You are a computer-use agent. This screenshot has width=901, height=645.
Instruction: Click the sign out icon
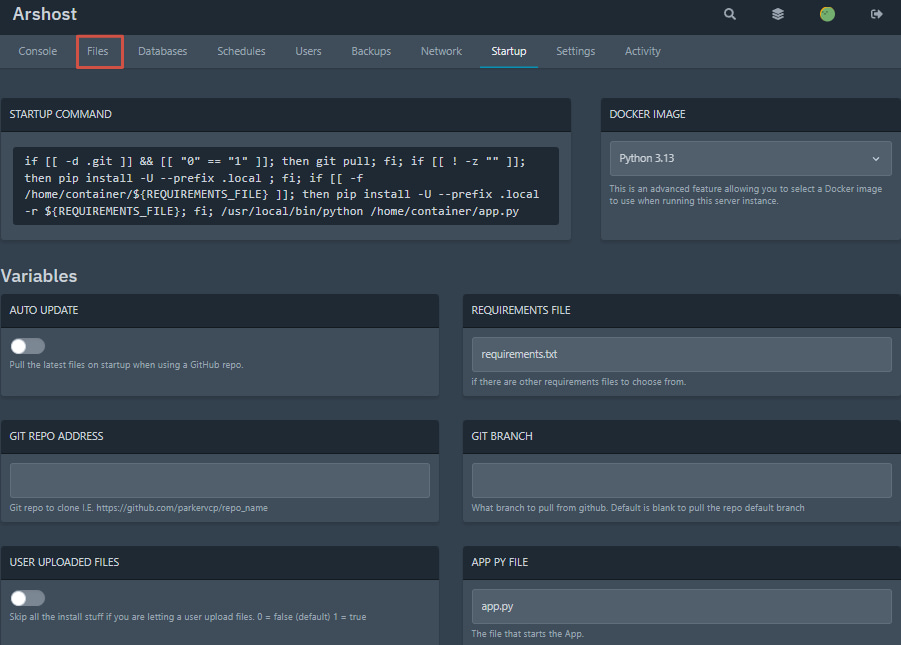[x=876, y=14]
